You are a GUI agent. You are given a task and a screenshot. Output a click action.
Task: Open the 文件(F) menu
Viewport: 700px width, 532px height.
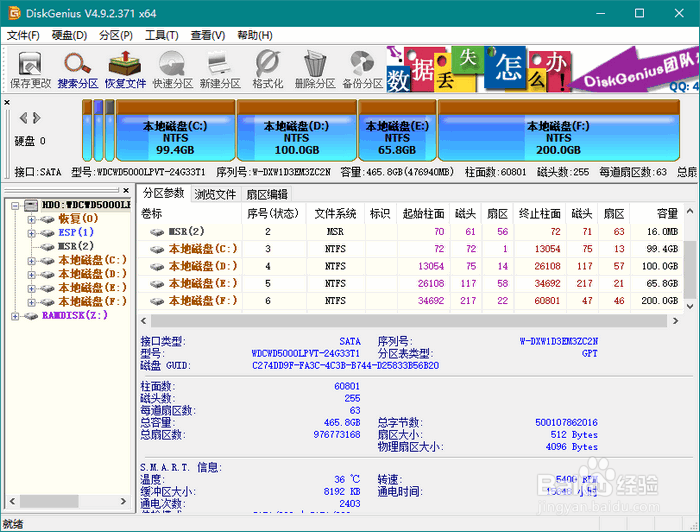coord(23,35)
